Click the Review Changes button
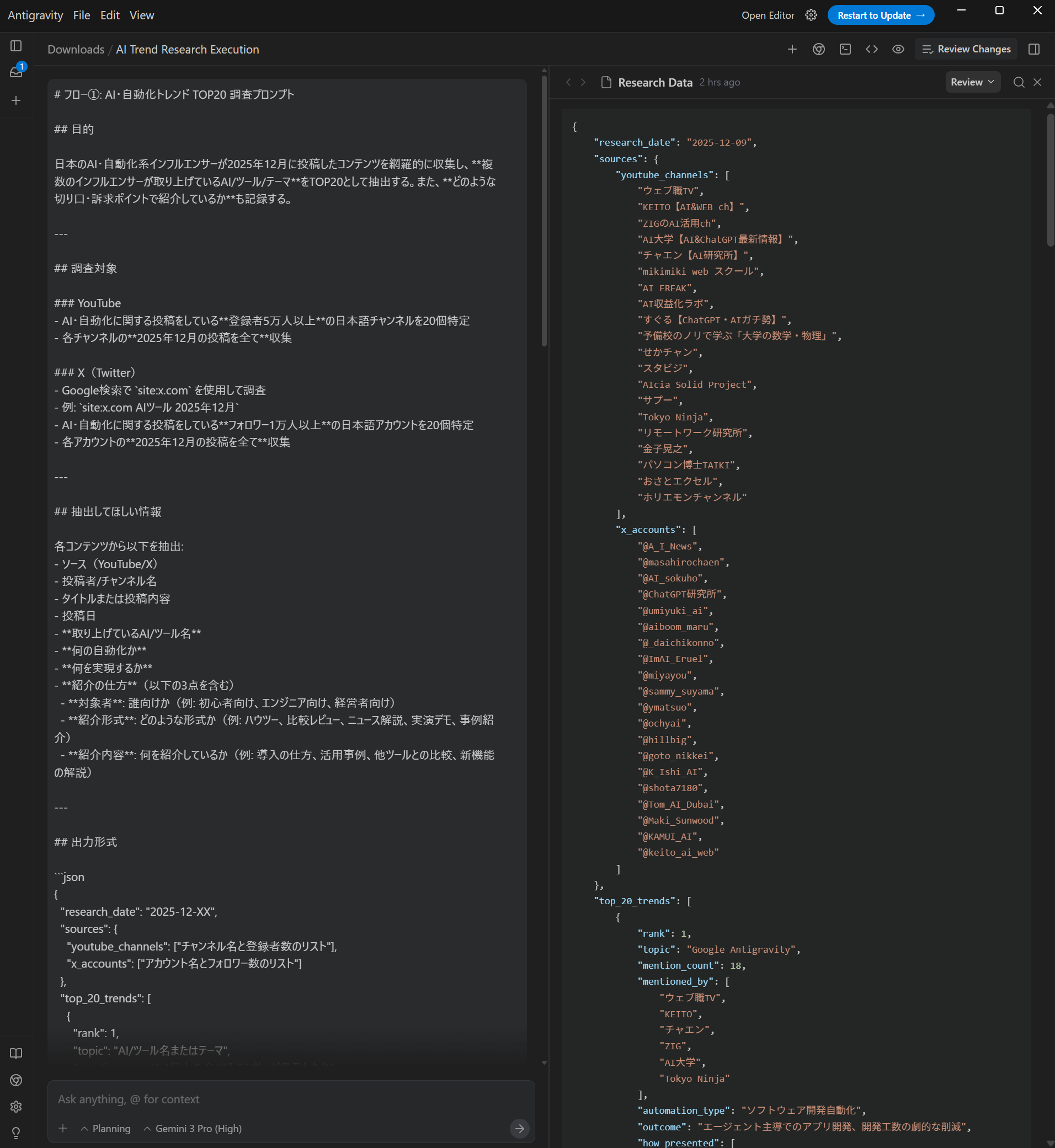The height and width of the screenshot is (1148, 1055). [x=966, y=49]
